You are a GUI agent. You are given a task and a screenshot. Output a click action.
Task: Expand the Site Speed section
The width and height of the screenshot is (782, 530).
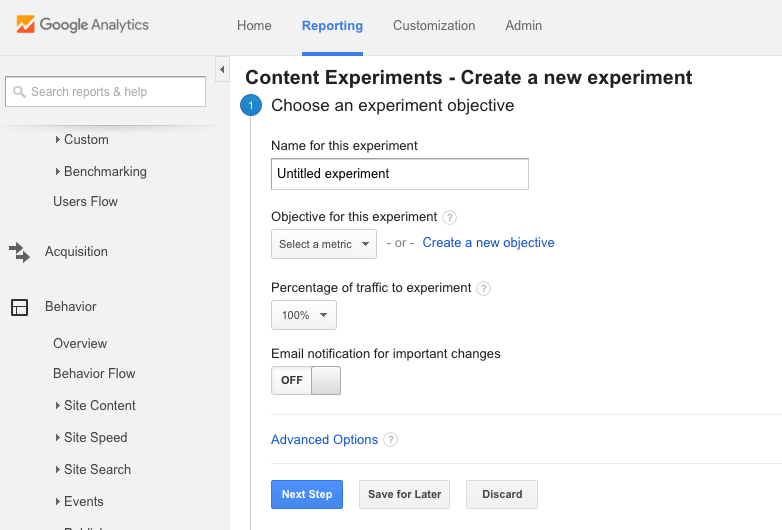coord(91,437)
